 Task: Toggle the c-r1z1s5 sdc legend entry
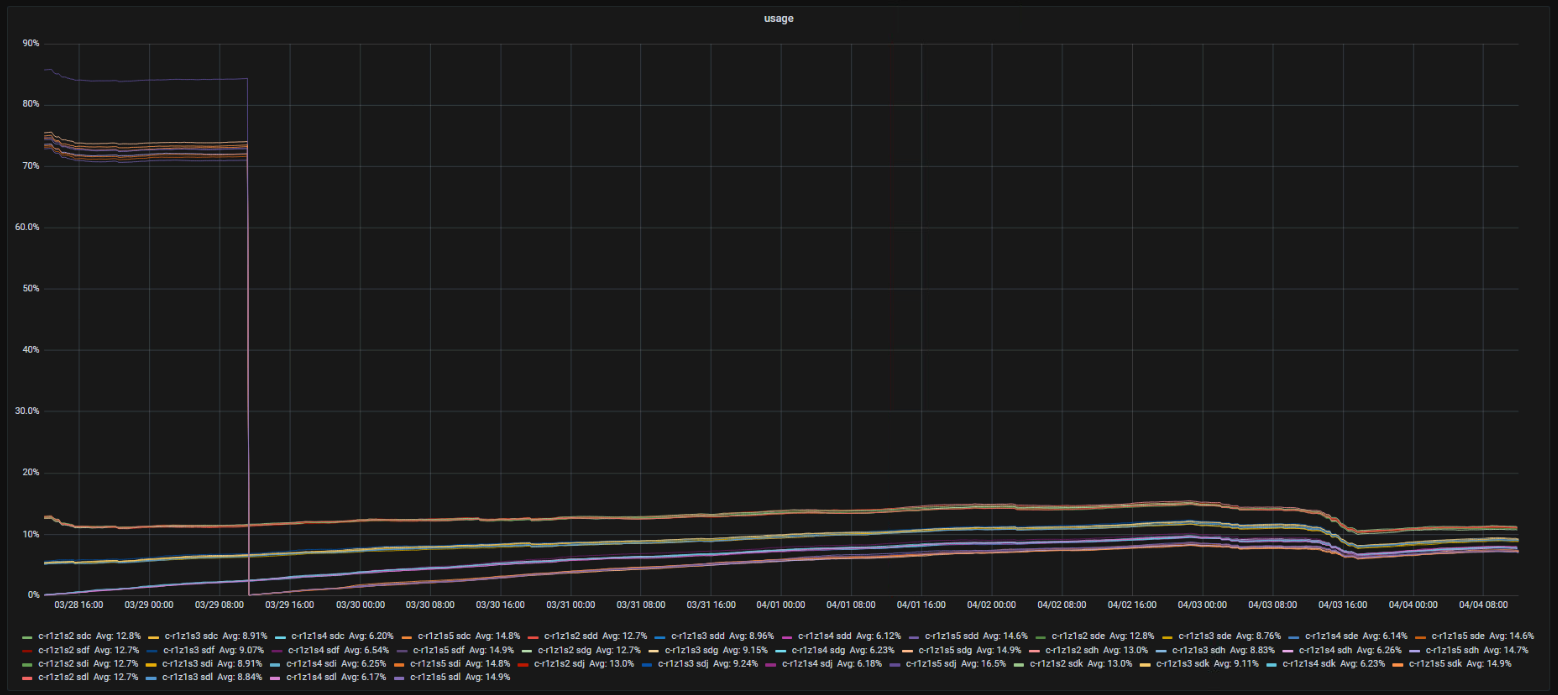pyautogui.click(x=440, y=635)
